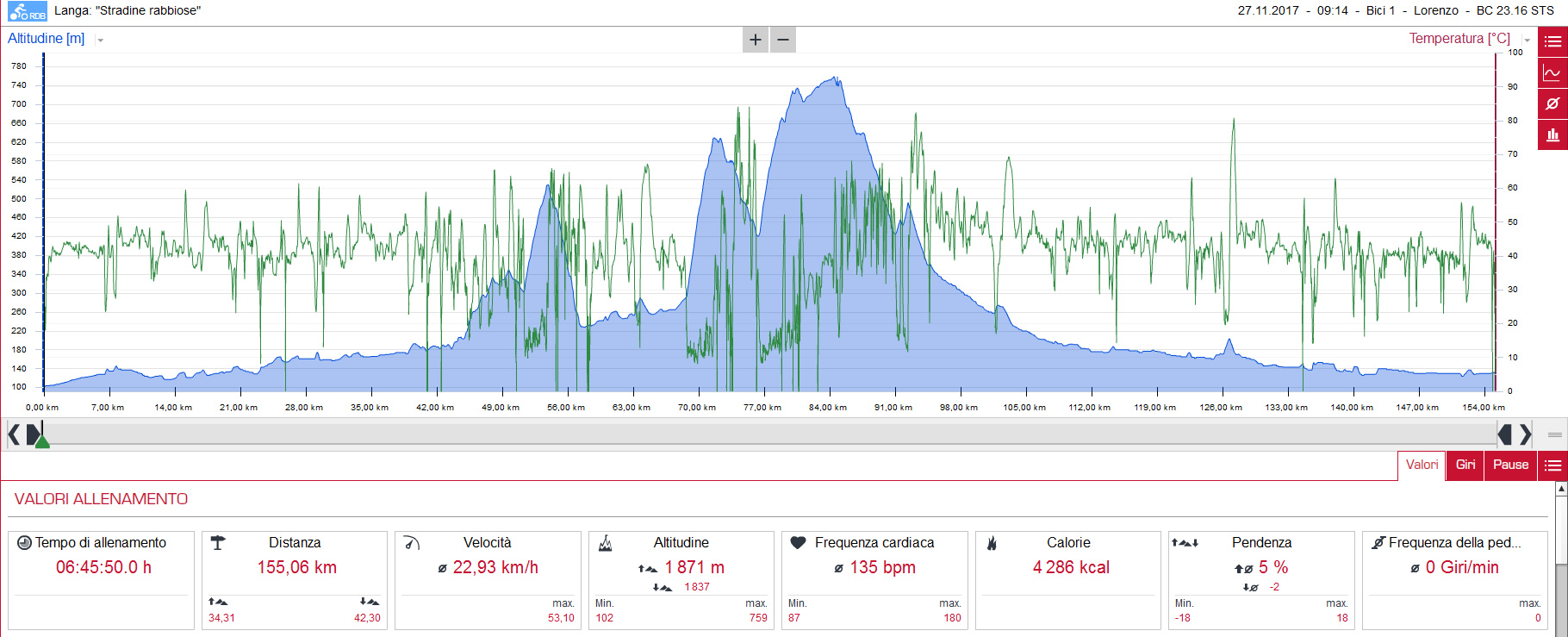The width and height of the screenshot is (1568, 637).
Task: Open the Giri tab
Action: point(1465,465)
